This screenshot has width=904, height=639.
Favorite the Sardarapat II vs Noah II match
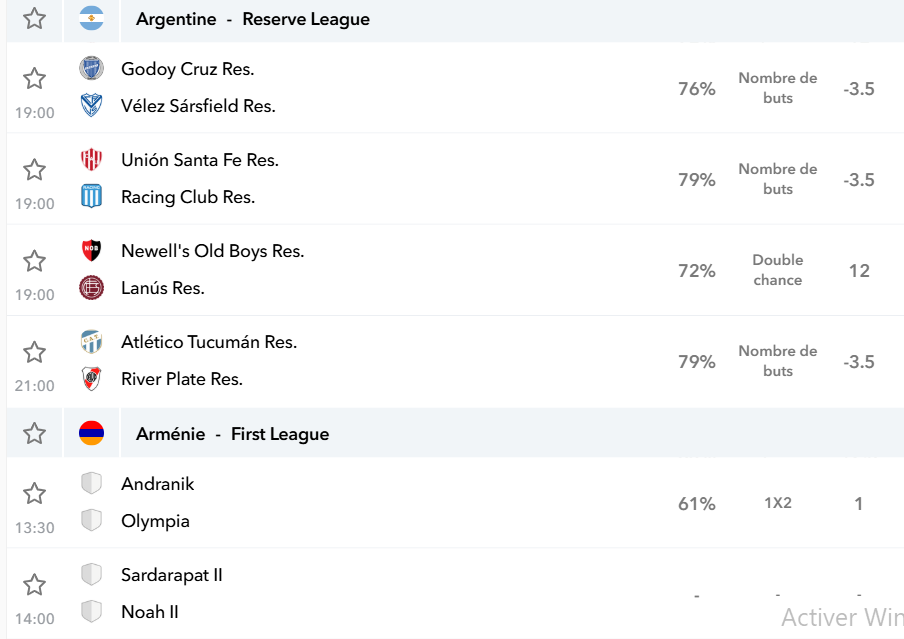[x=34, y=585]
